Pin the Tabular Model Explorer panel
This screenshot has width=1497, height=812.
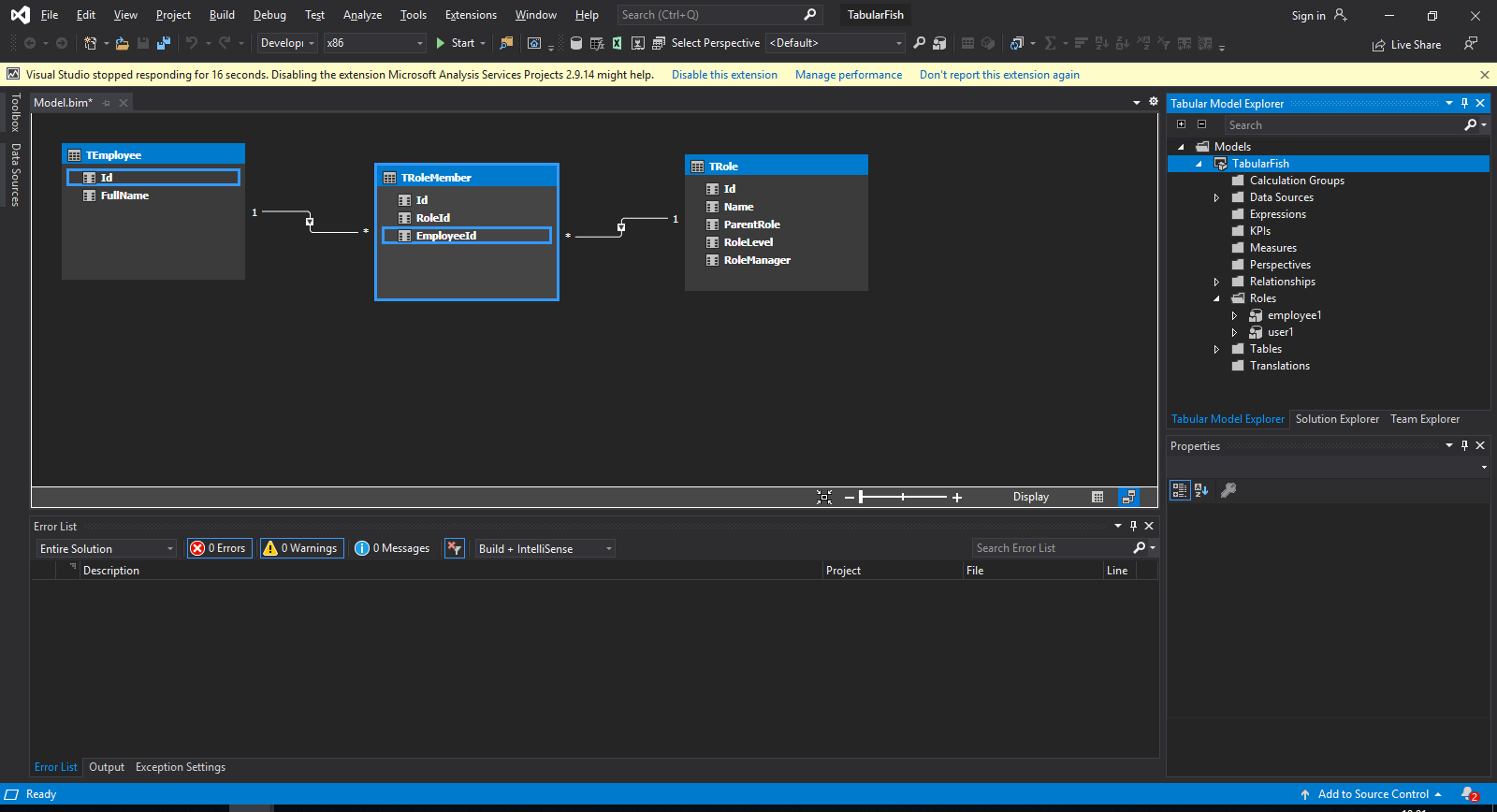[1464, 103]
